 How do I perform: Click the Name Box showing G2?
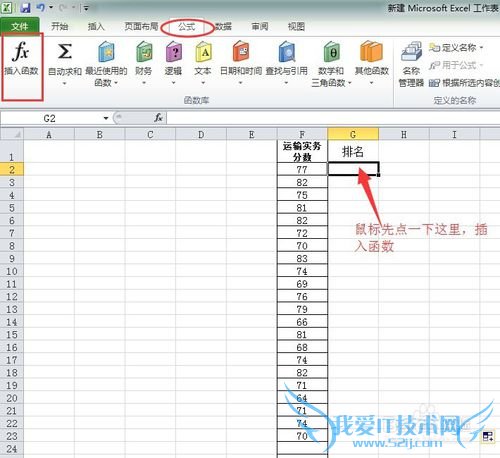point(50,118)
